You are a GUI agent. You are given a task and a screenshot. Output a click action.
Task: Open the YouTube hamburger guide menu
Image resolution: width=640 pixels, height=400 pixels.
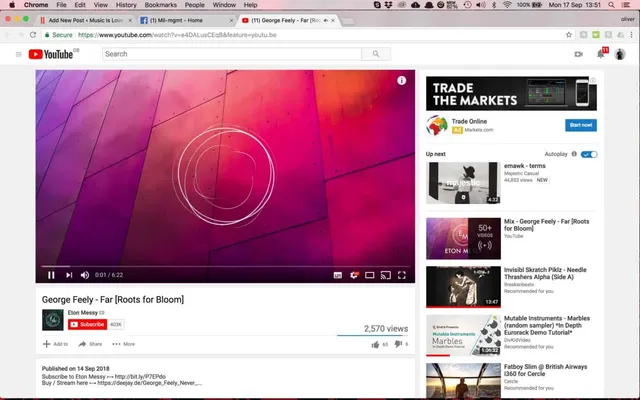click(x=18, y=54)
